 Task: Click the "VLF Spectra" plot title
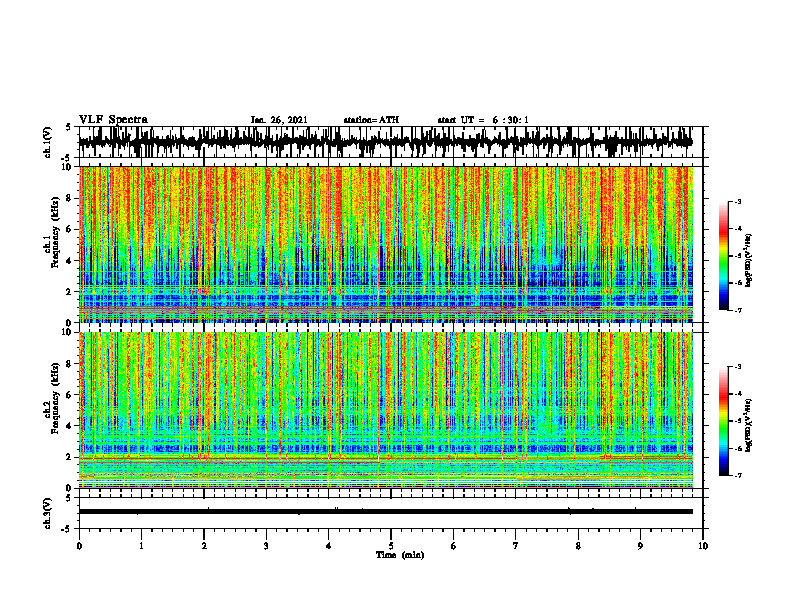pos(113,120)
